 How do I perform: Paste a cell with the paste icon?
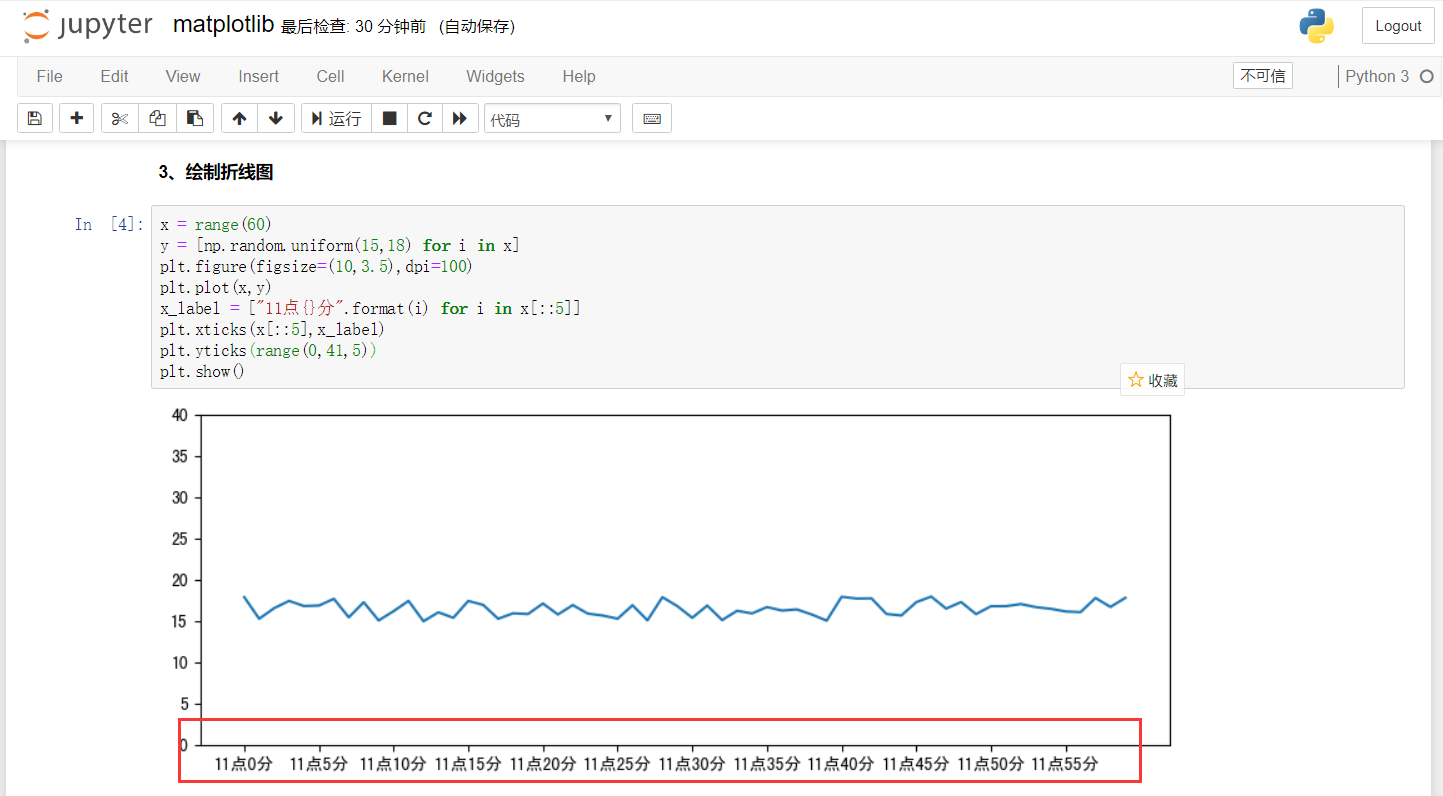[x=195, y=117]
